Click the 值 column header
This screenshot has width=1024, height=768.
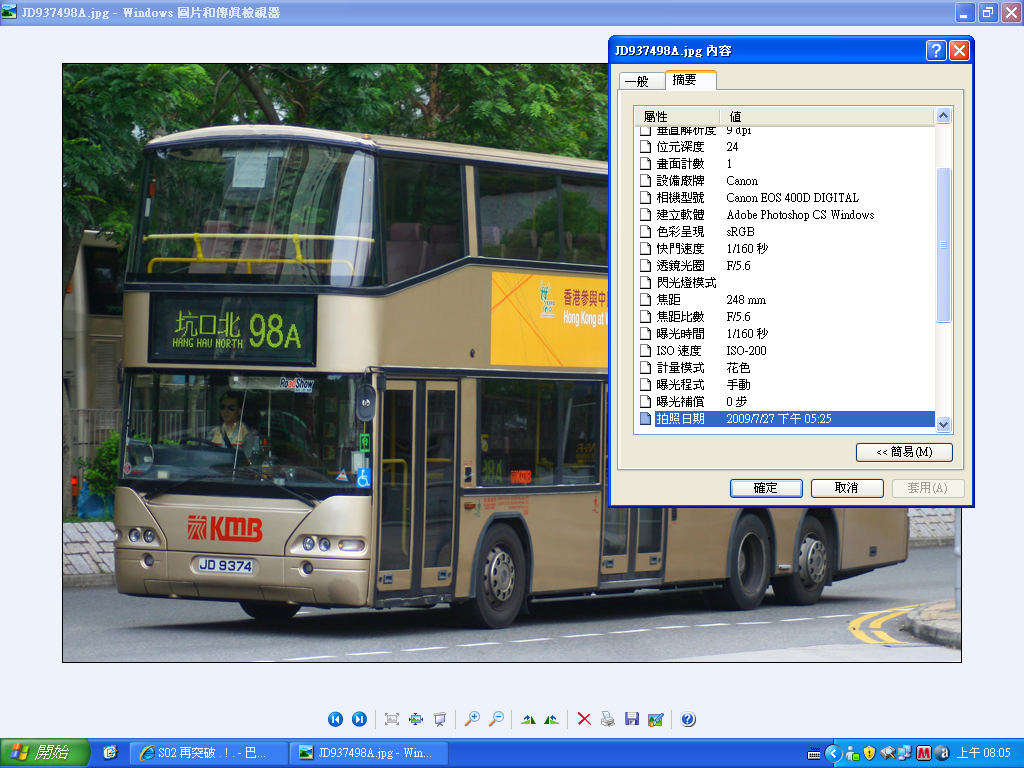point(827,116)
